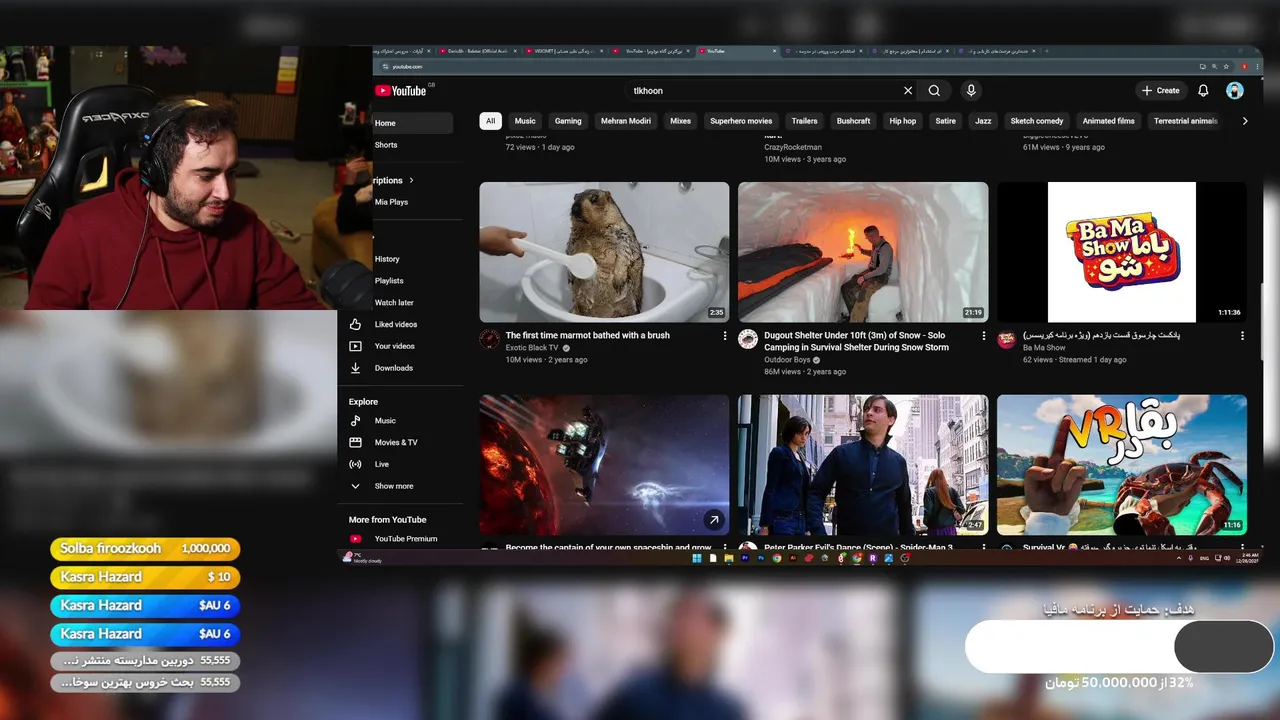Click the Windows Start button in taskbar
Image resolution: width=1280 pixels, height=720 pixels.
click(696, 559)
